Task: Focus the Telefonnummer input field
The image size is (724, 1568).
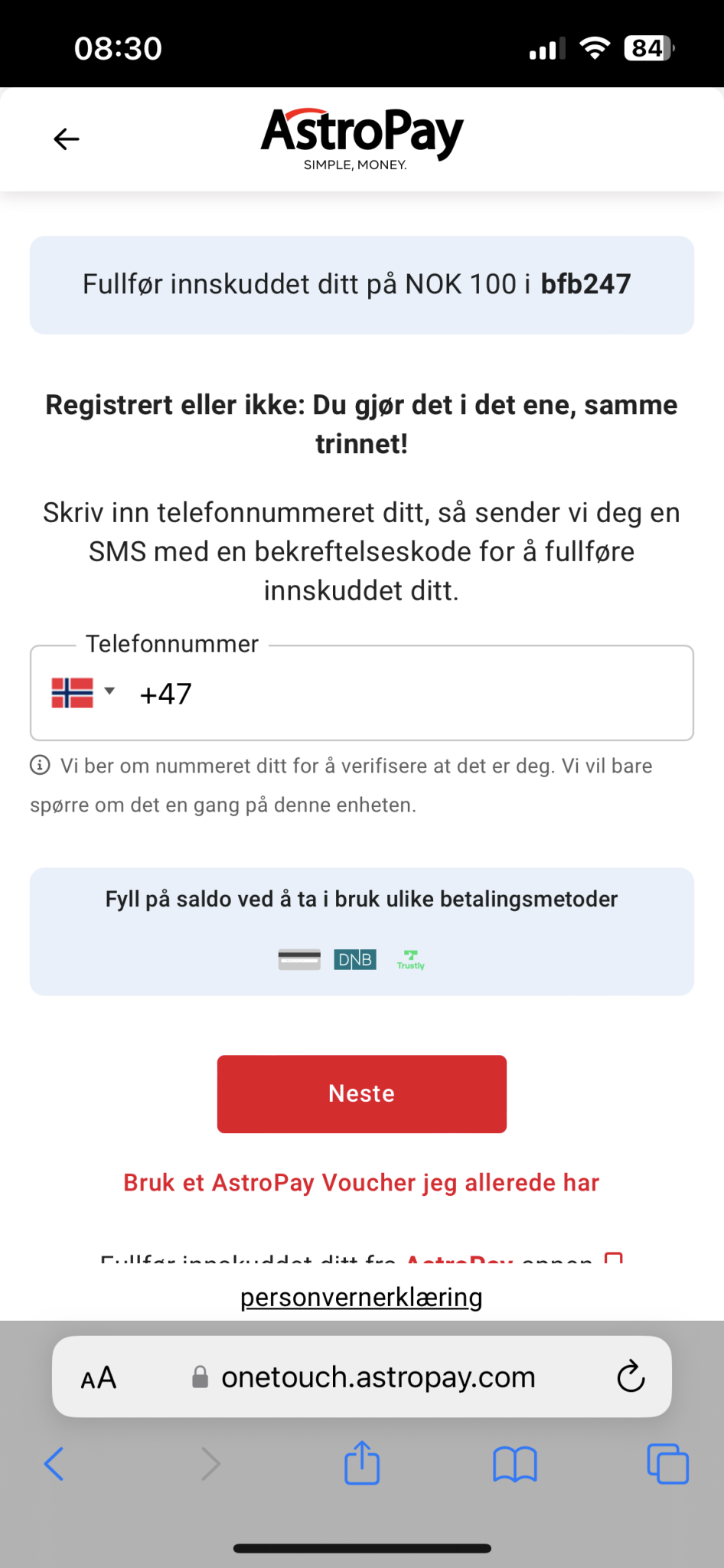Action: (429, 694)
